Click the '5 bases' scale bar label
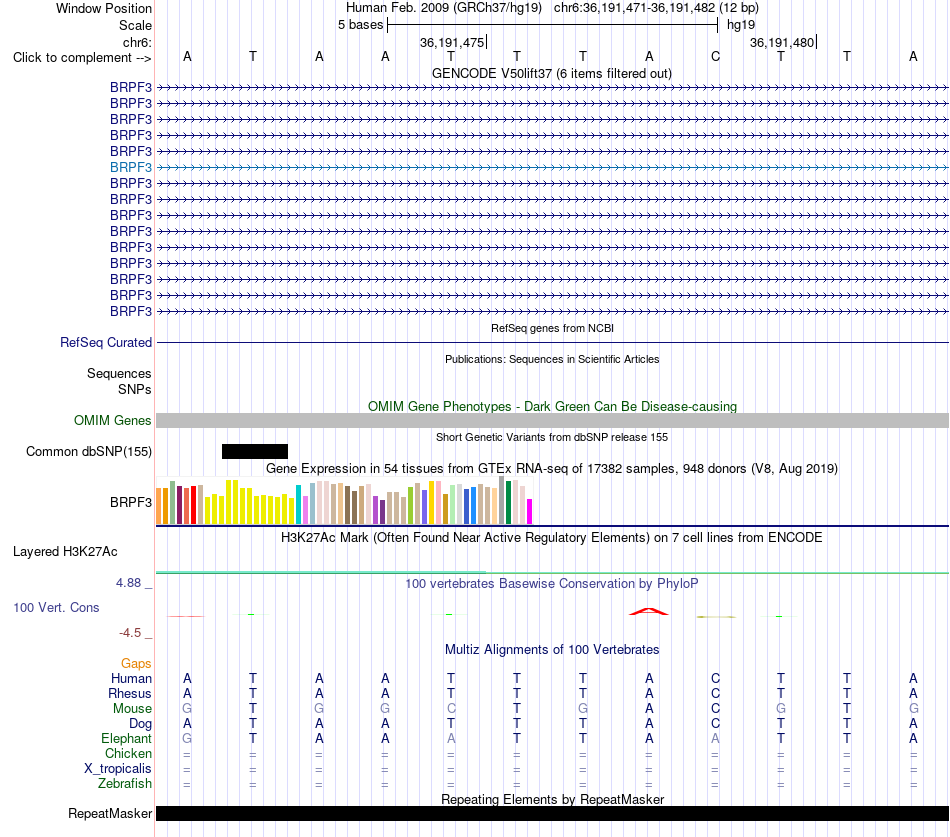The height and width of the screenshot is (837, 950). click(360, 25)
